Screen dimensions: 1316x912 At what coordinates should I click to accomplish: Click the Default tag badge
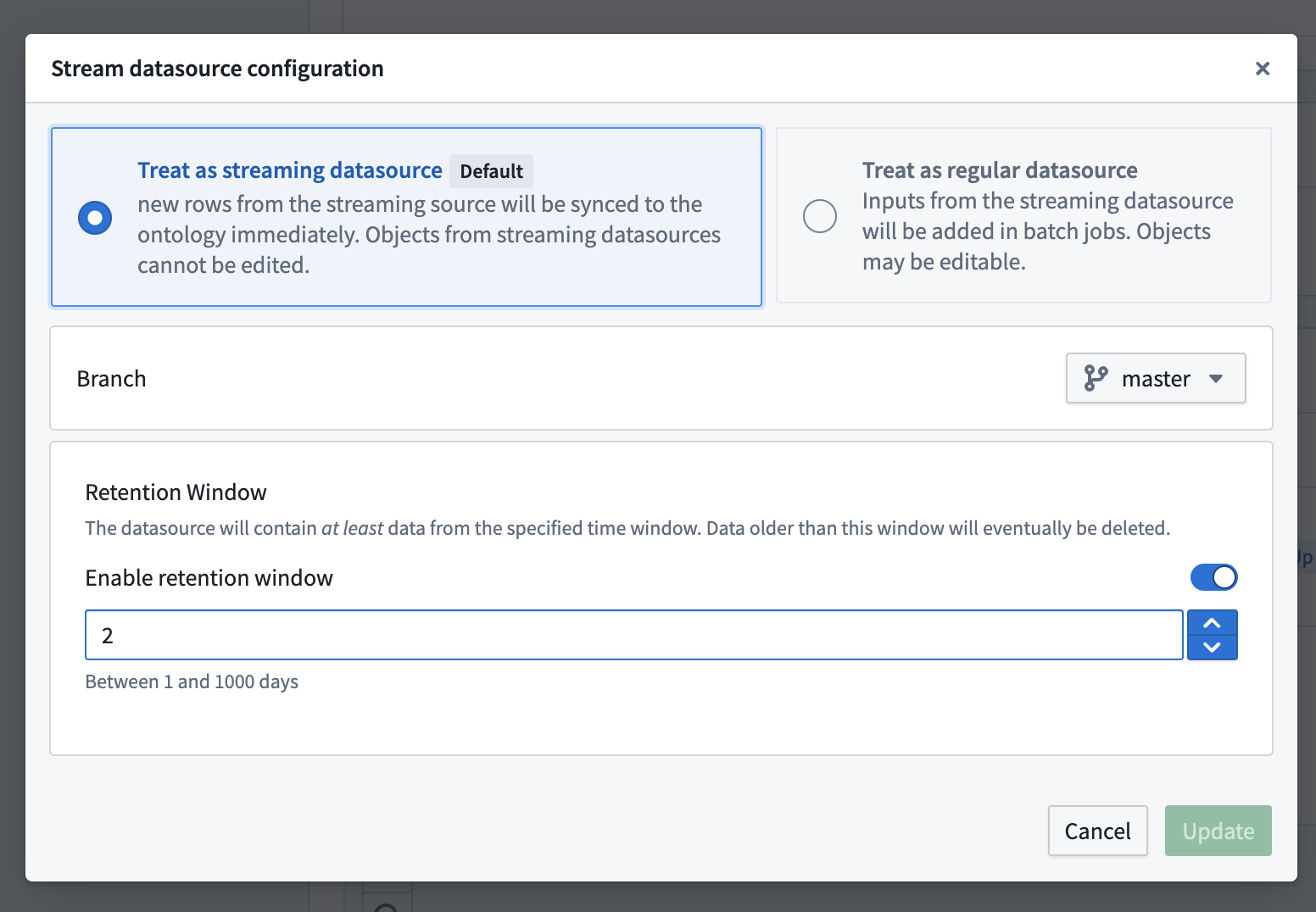492,171
